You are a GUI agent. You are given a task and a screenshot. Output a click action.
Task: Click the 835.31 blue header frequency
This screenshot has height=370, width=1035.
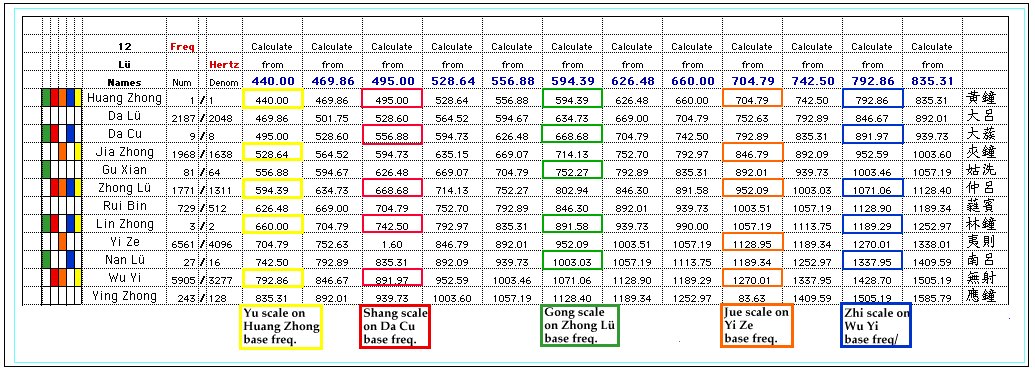[x=932, y=80]
